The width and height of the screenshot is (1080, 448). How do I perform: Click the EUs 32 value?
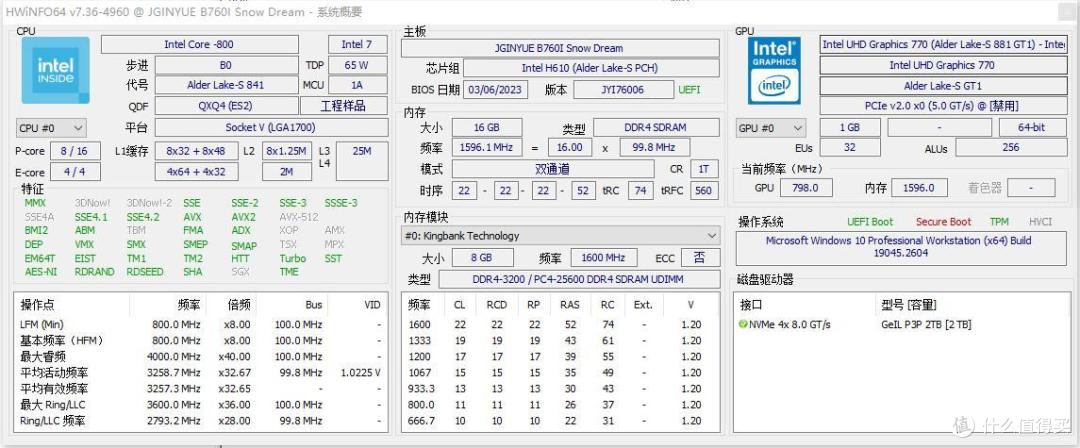point(849,147)
